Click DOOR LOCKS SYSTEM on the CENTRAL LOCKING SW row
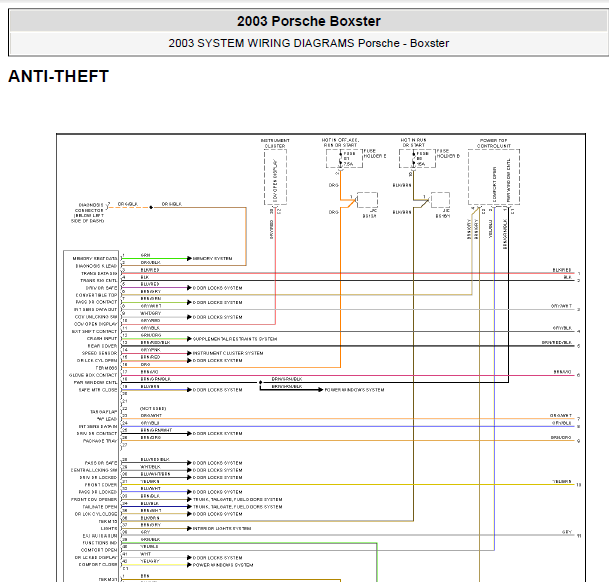The width and height of the screenshot is (609, 582). pyautogui.click(x=218, y=470)
